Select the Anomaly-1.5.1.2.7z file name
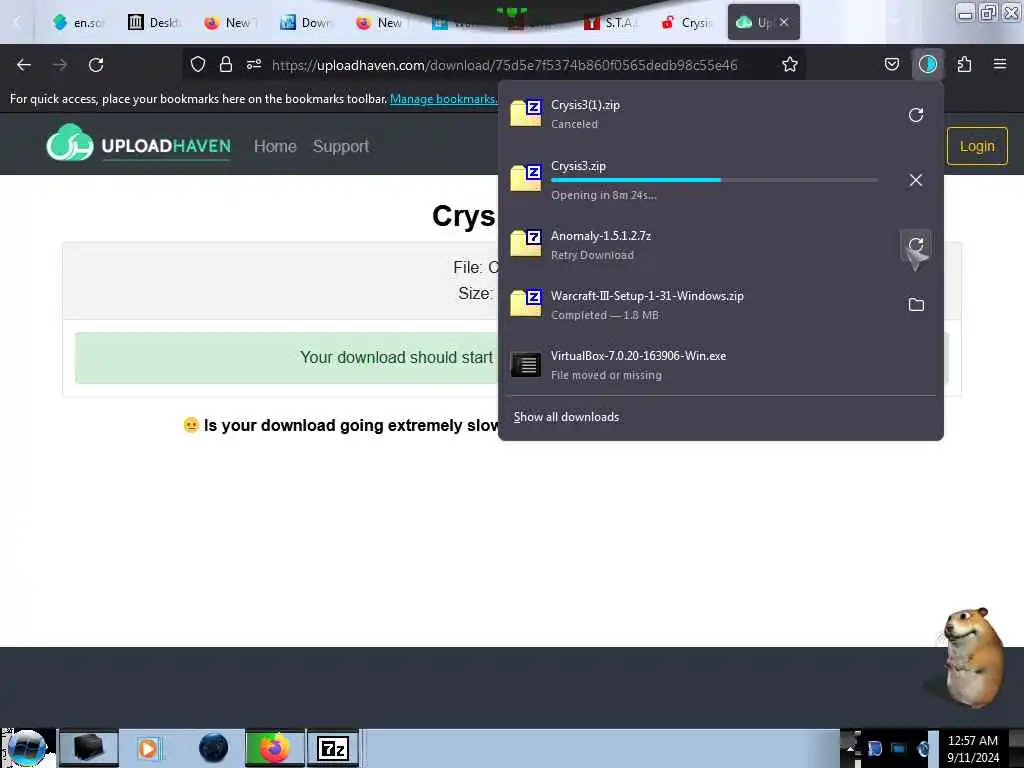 [x=601, y=236]
